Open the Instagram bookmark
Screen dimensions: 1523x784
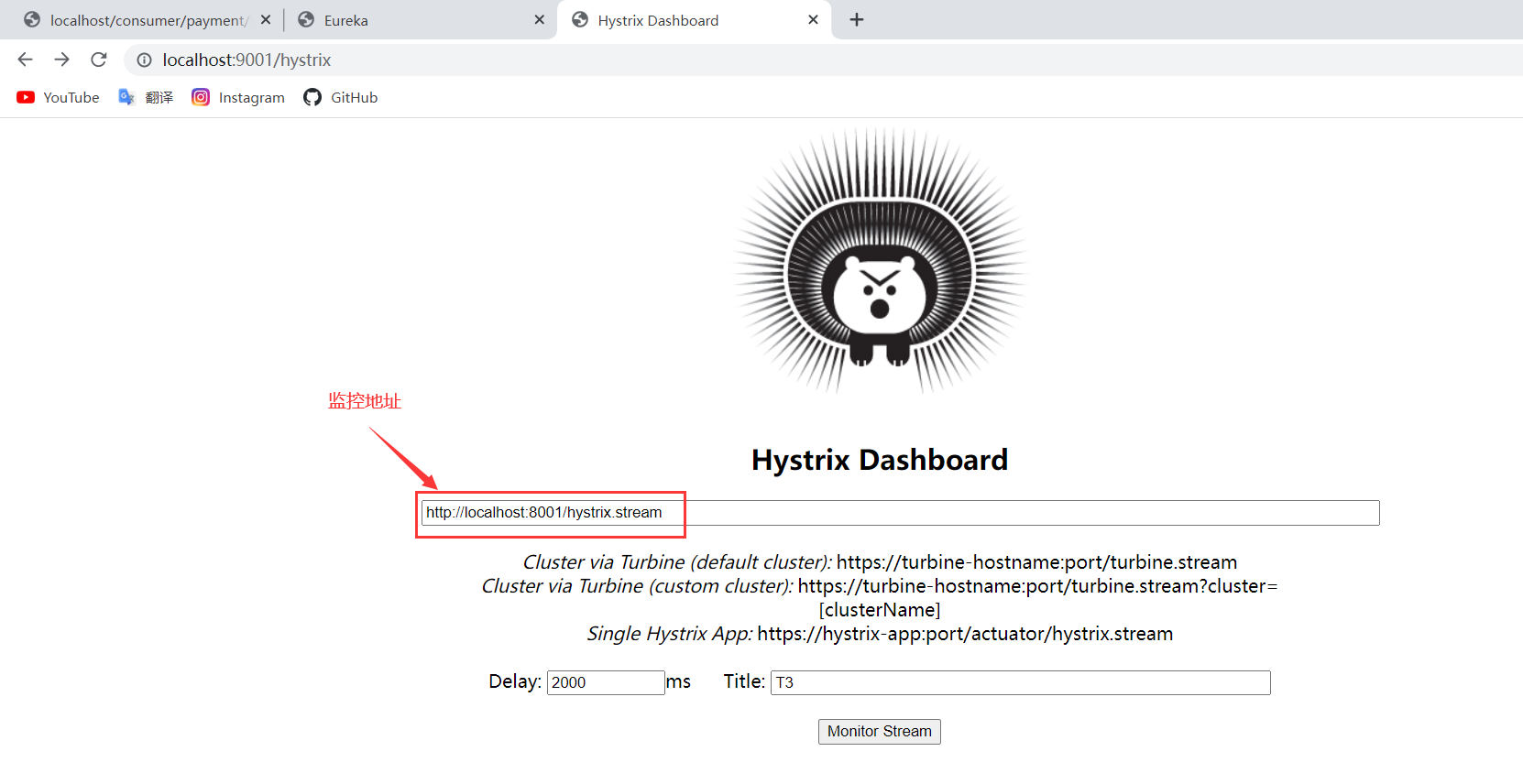click(238, 97)
